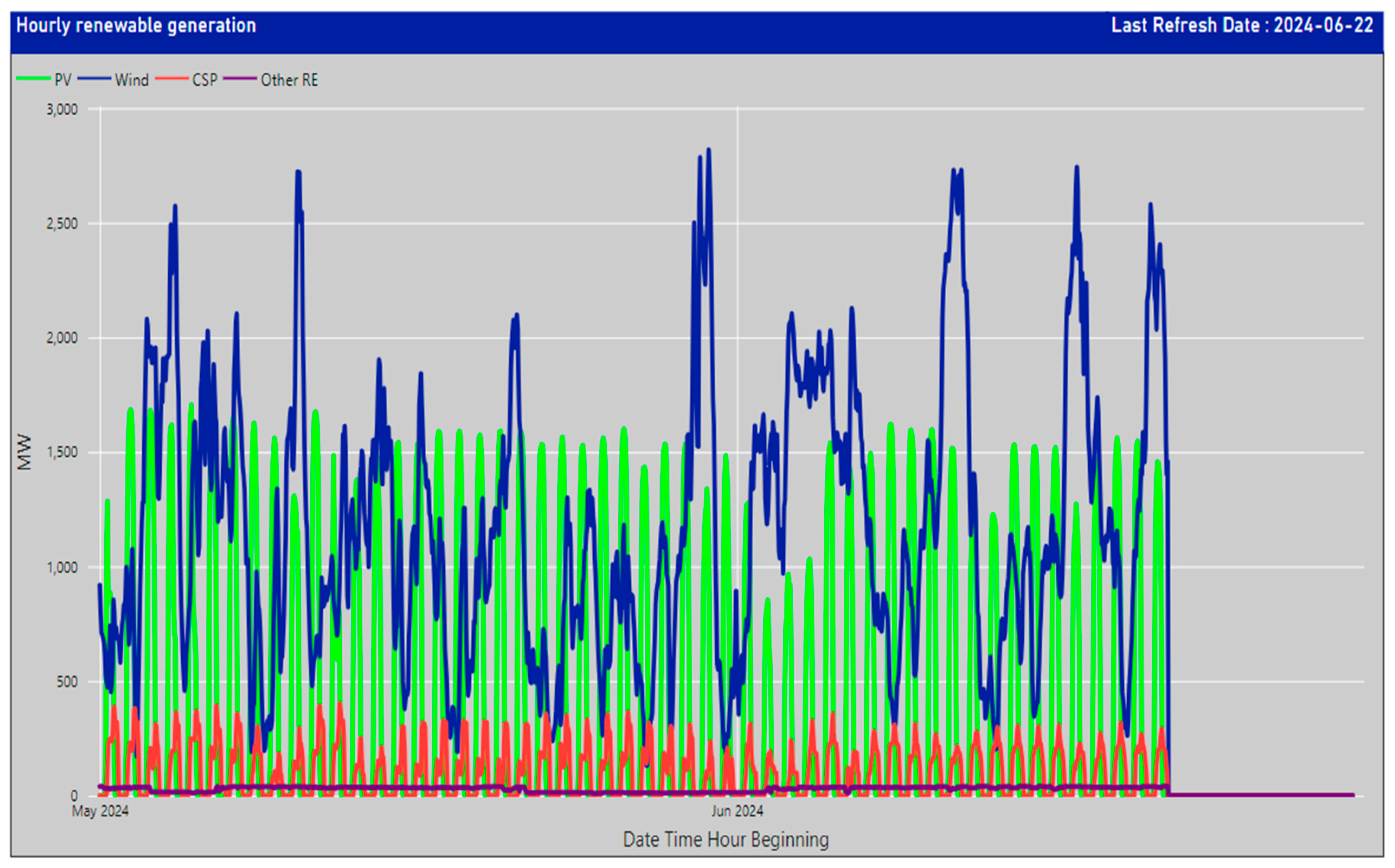Click the 1,000 y-axis tick label
Image resolution: width=1395 pixels, height=868 pixels.
tap(62, 568)
